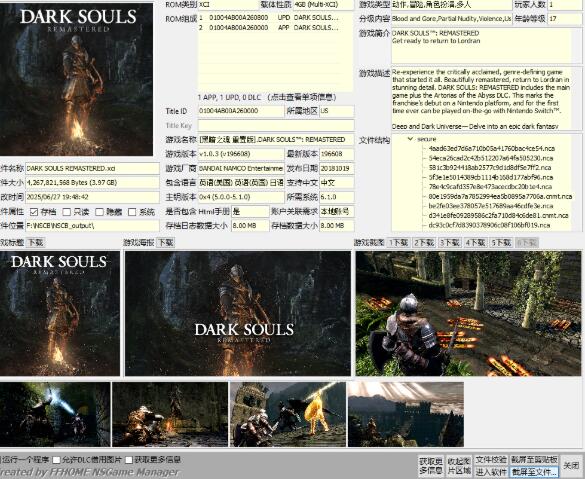Click the 5下载 screenshot button
585x479 pixels.
pos(501,242)
